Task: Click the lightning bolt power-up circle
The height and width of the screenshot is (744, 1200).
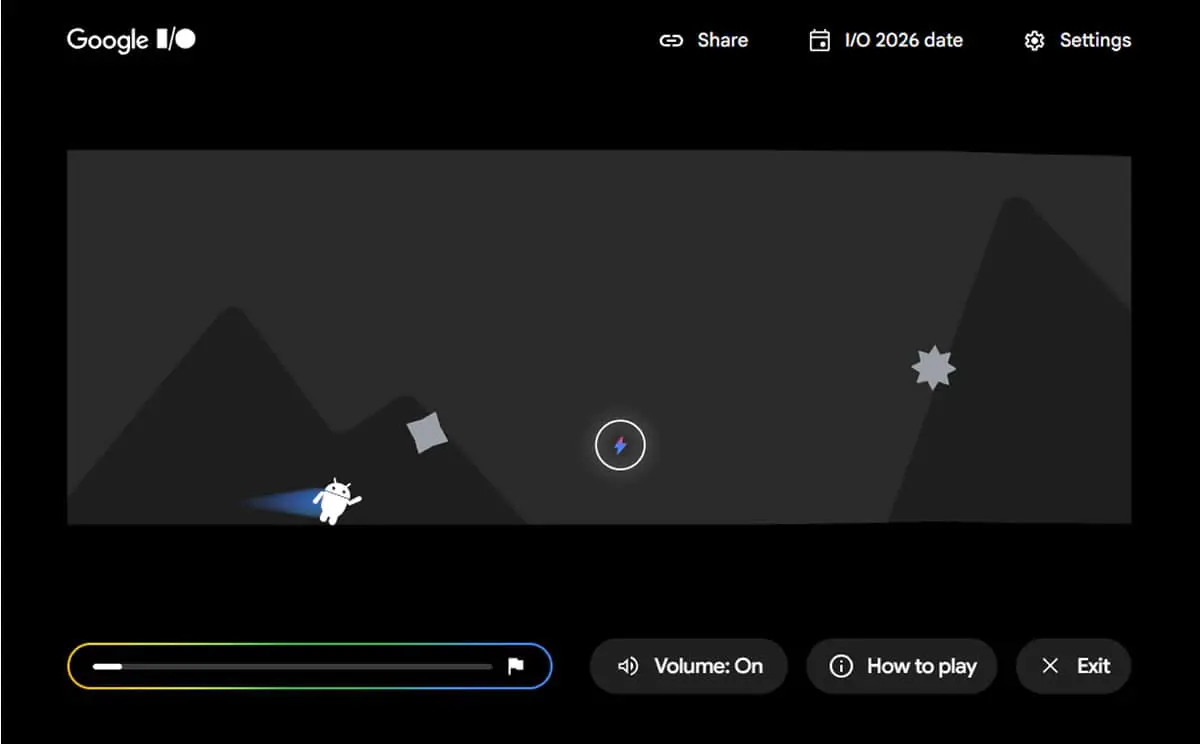Action: pos(620,445)
